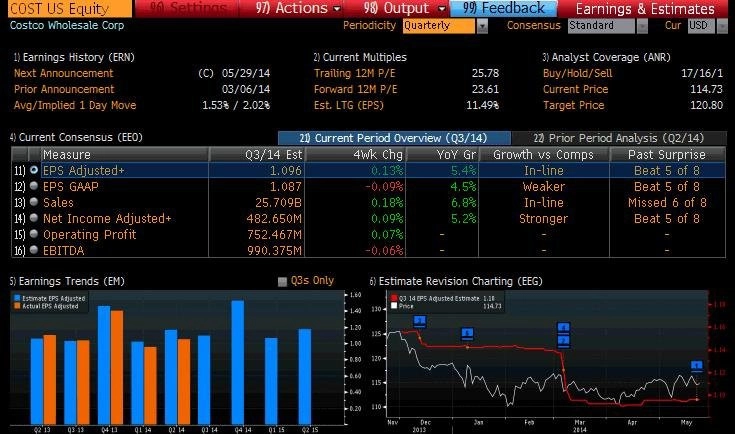Select the Sales radio button

[x=34, y=202]
